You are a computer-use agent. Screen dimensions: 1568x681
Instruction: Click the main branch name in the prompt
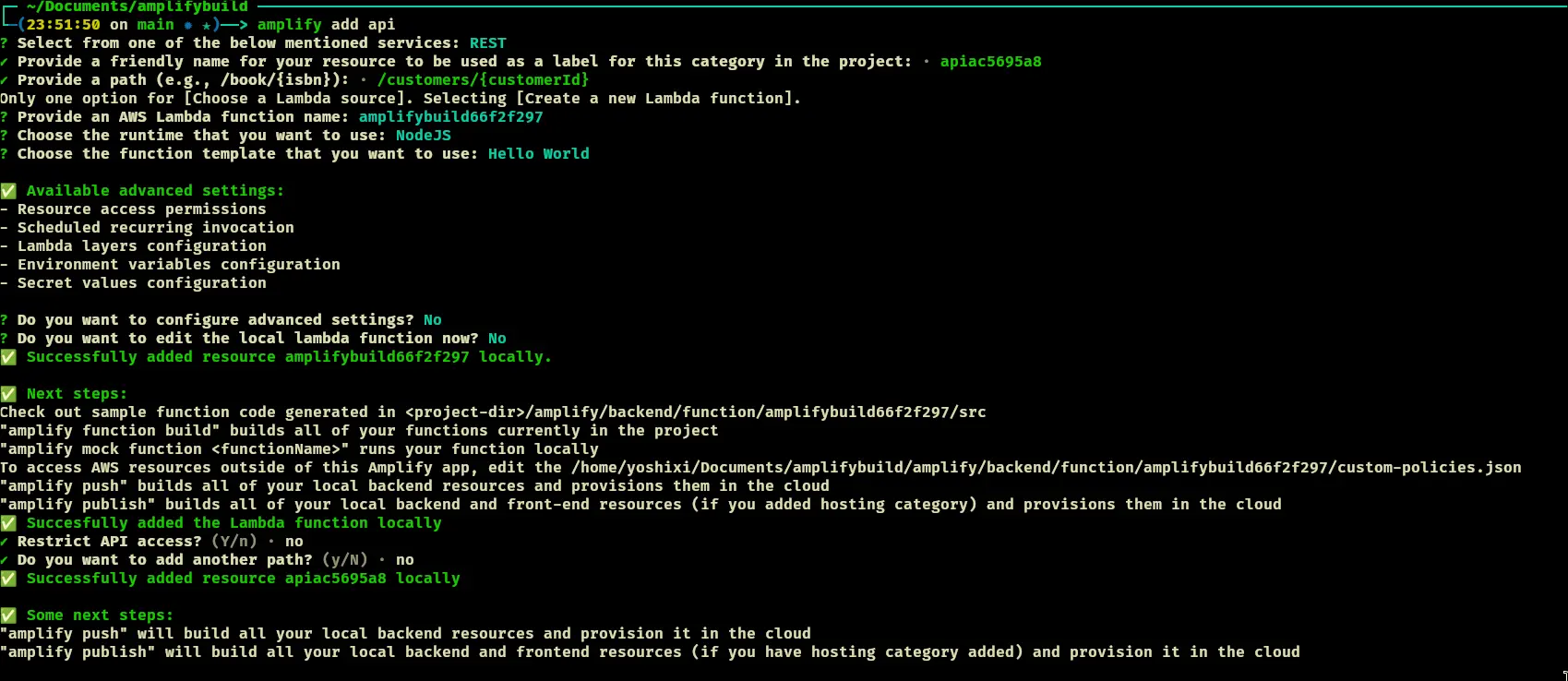point(155,25)
